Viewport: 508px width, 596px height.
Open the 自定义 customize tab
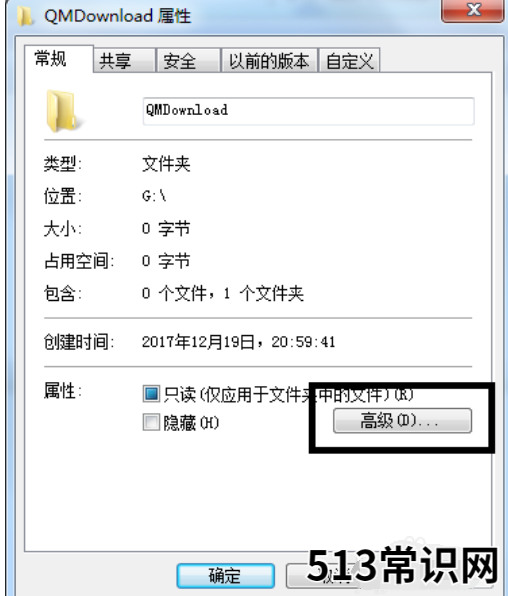point(349,60)
